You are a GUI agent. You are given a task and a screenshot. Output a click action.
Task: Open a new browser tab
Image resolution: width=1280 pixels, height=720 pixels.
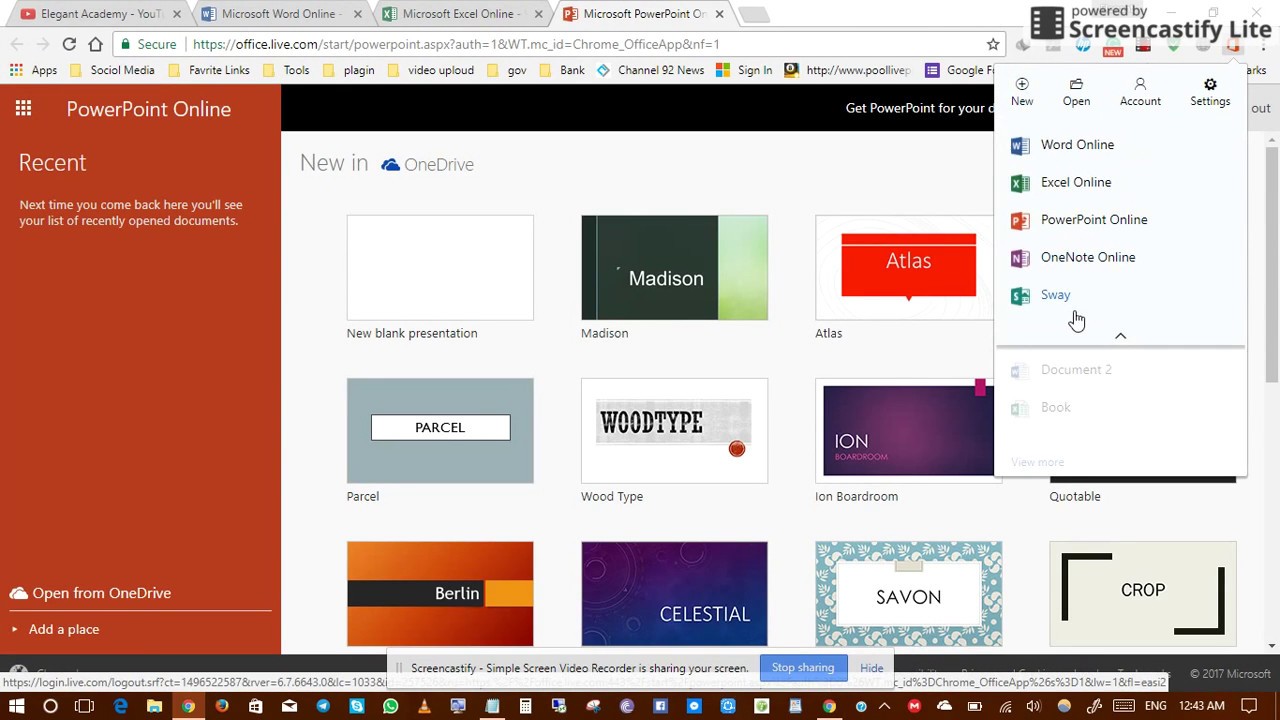coord(754,14)
